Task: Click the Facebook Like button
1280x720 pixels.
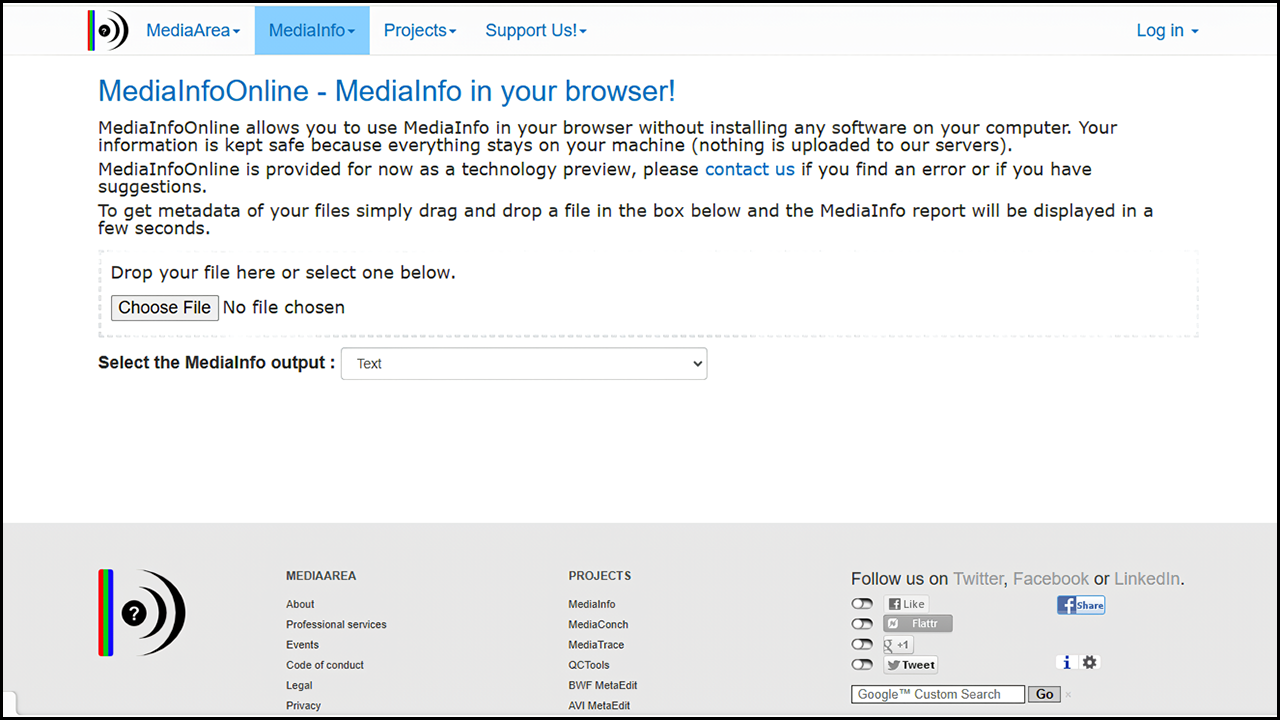Action: coord(906,604)
